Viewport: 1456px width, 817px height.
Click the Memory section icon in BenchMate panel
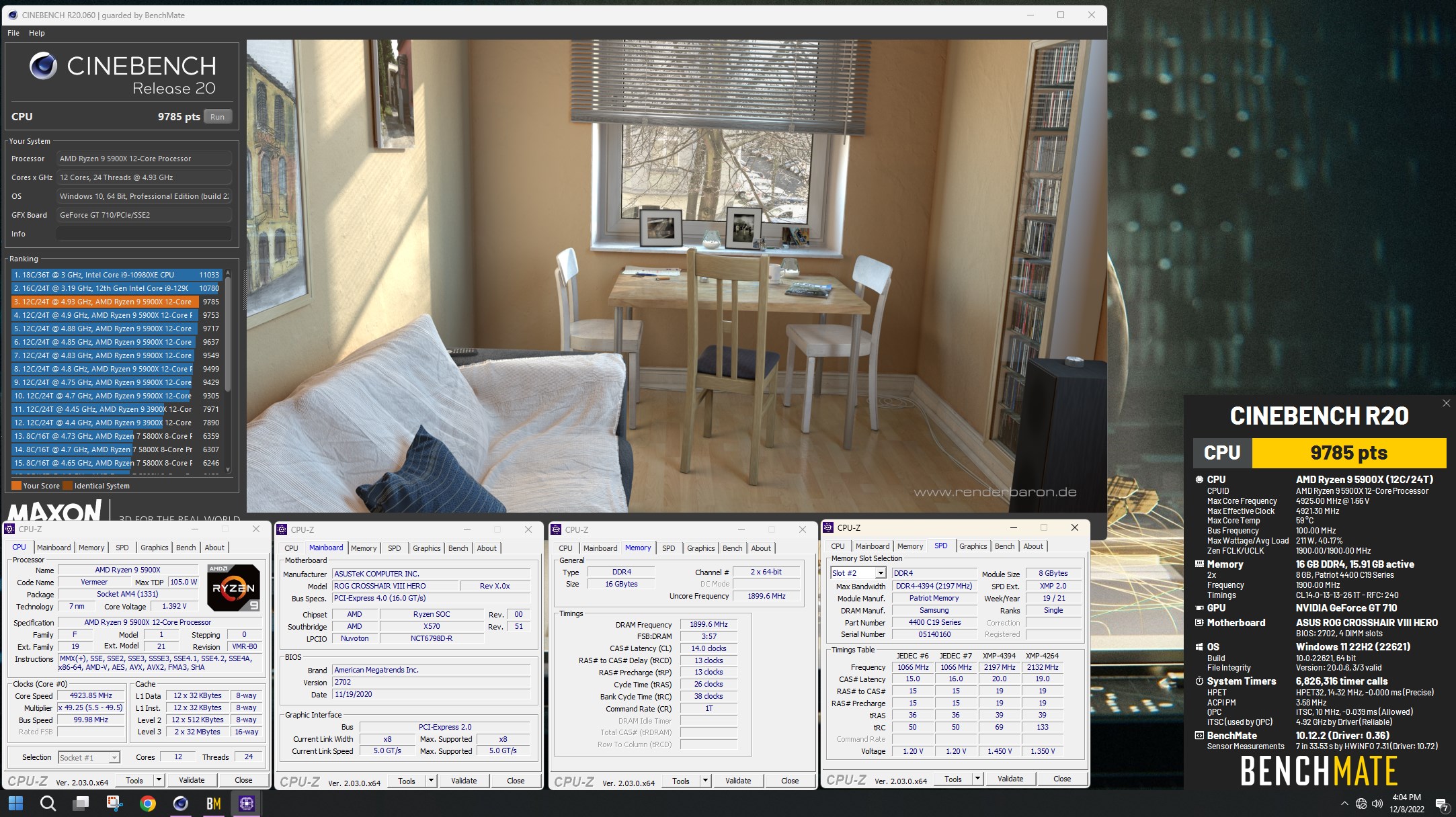coord(1199,564)
